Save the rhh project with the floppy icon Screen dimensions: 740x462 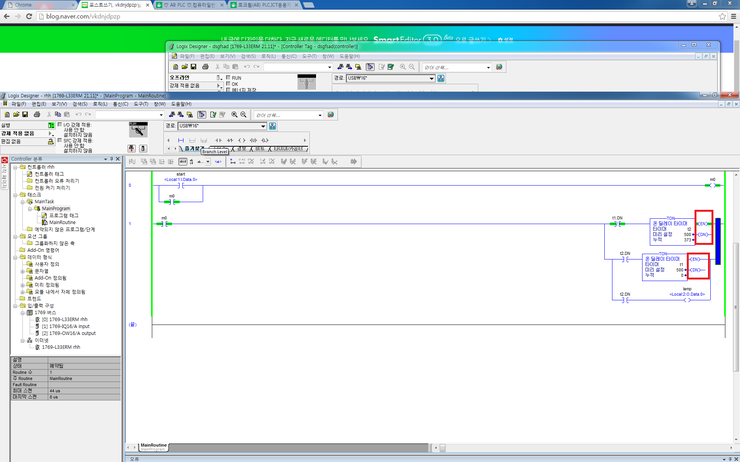(25, 115)
